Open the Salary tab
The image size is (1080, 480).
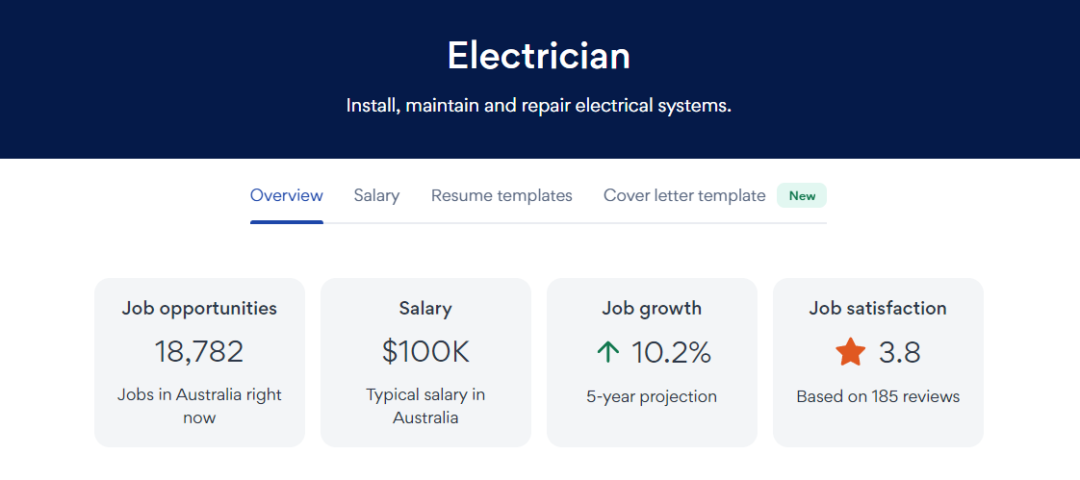[376, 196]
